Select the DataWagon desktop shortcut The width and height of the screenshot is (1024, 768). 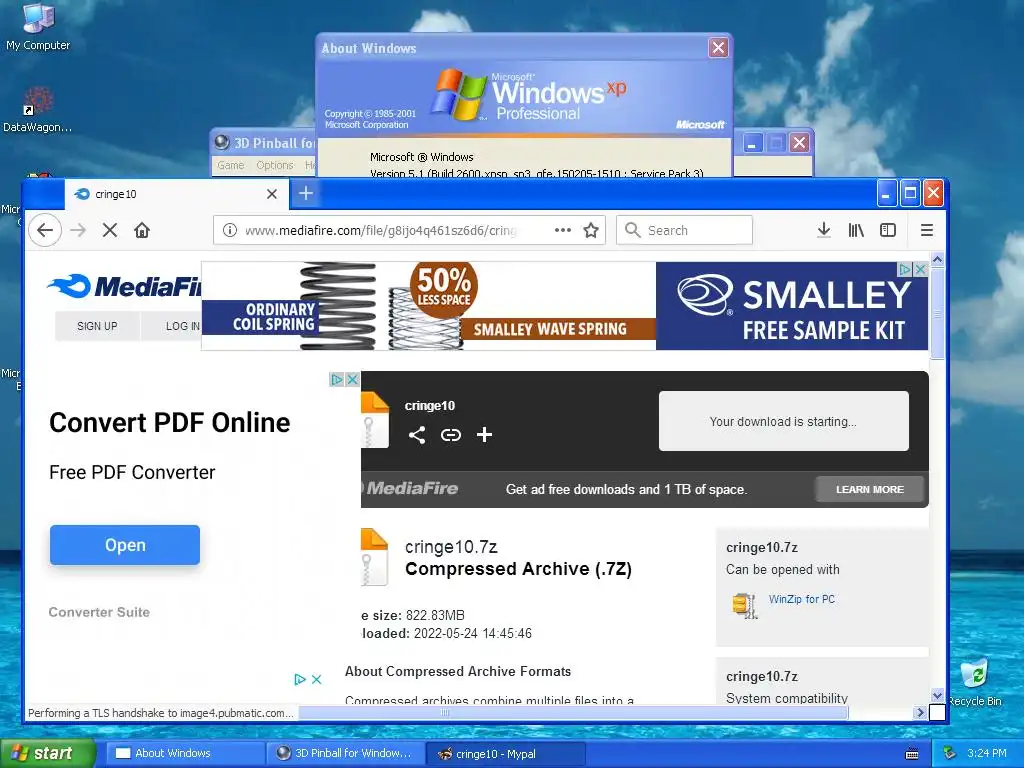tap(38, 110)
